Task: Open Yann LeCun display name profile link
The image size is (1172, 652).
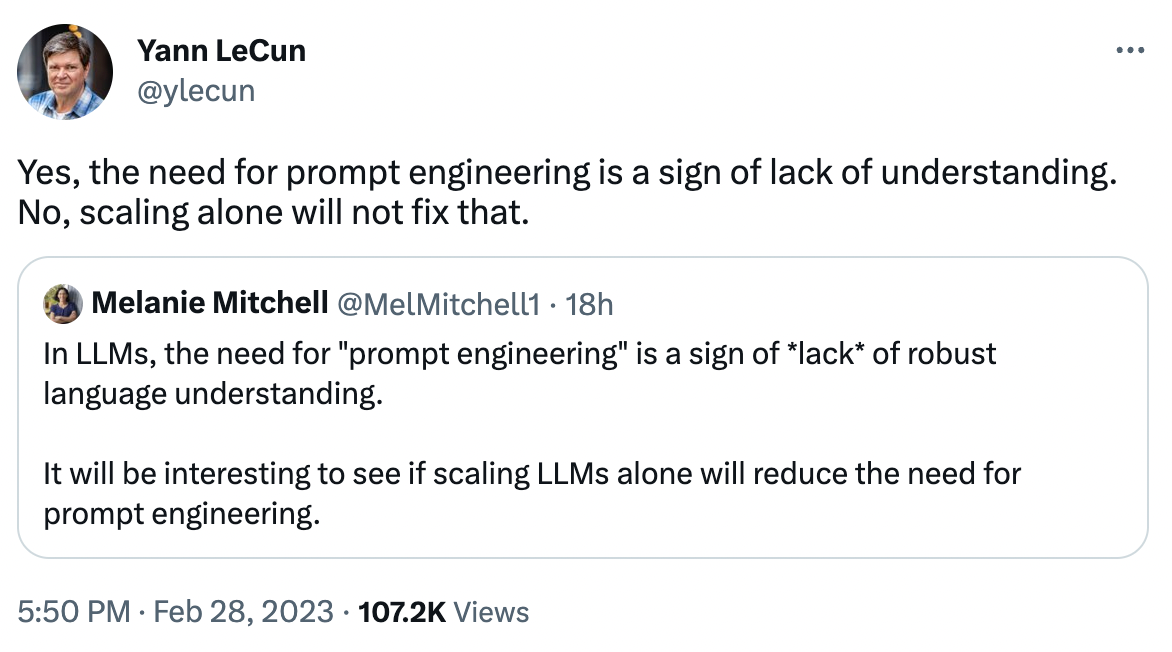Action: click(x=221, y=51)
